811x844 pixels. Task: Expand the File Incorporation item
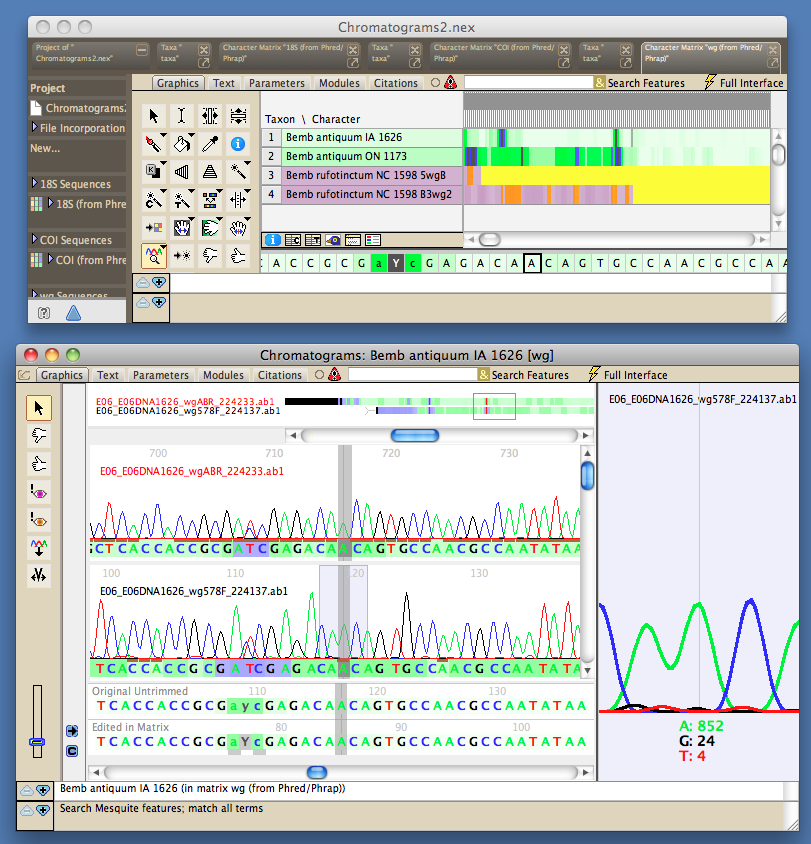(34, 127)
